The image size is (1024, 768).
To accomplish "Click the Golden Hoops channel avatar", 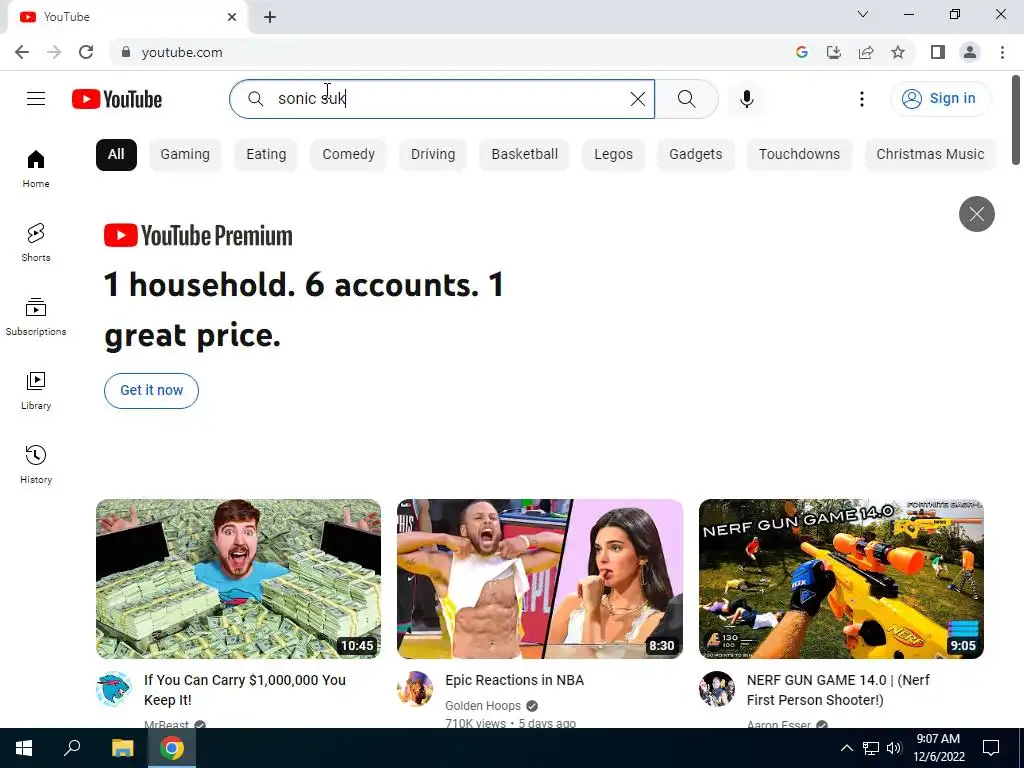I will click(415, 689).
